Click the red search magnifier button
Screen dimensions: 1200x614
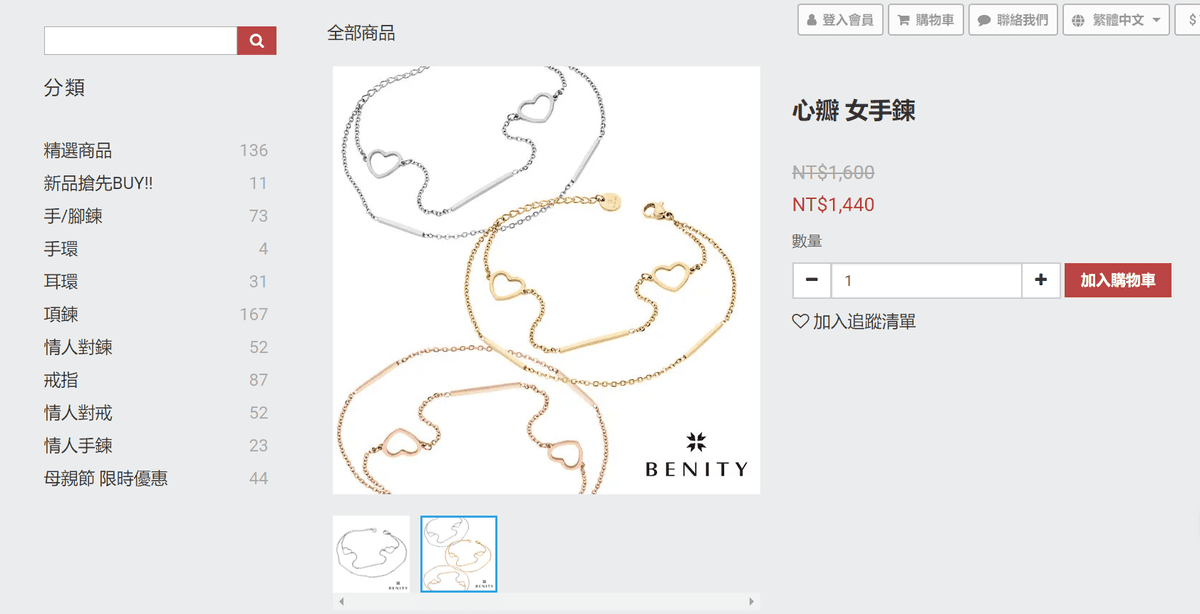[x=256, y=41]
